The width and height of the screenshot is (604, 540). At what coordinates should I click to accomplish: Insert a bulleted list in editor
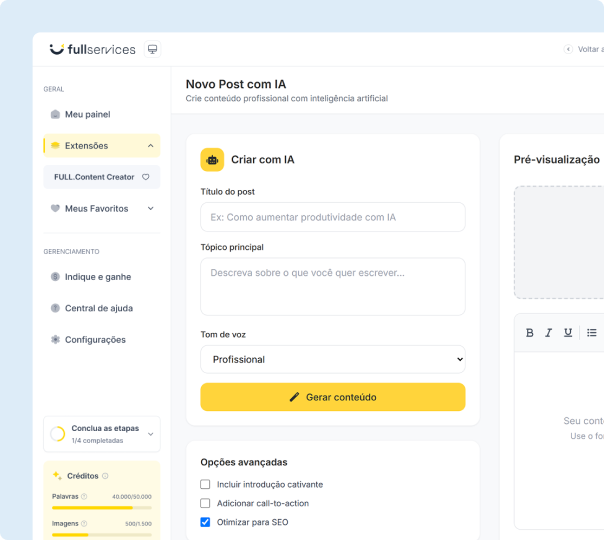pos(592,333)
